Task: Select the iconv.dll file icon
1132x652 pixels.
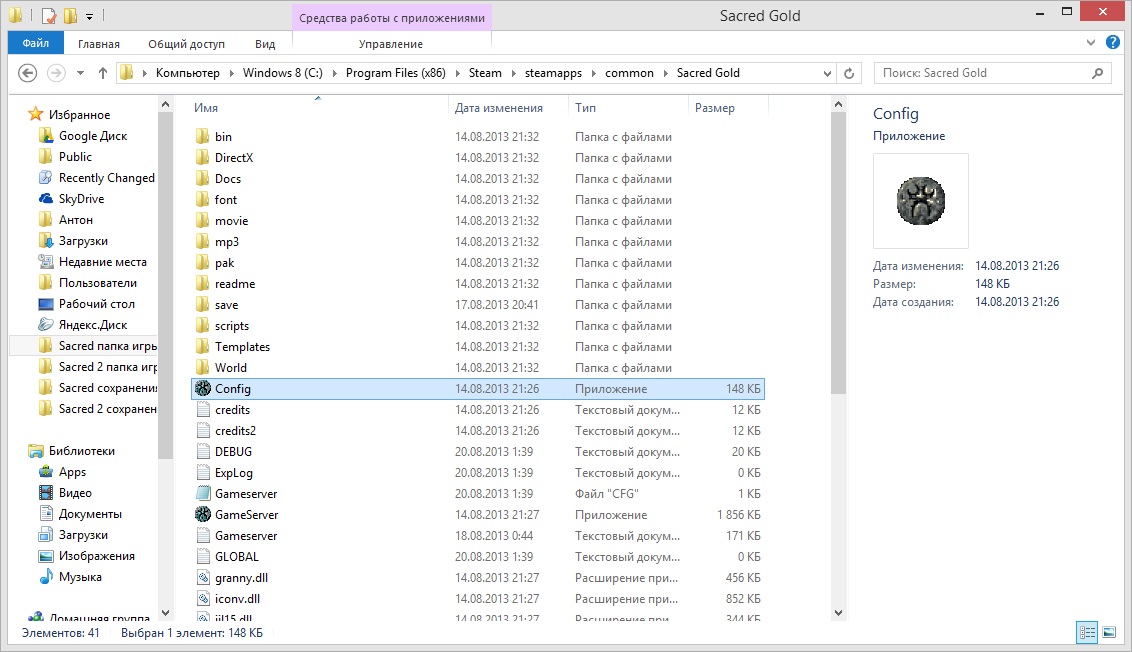Action: [x=203, y=599]
